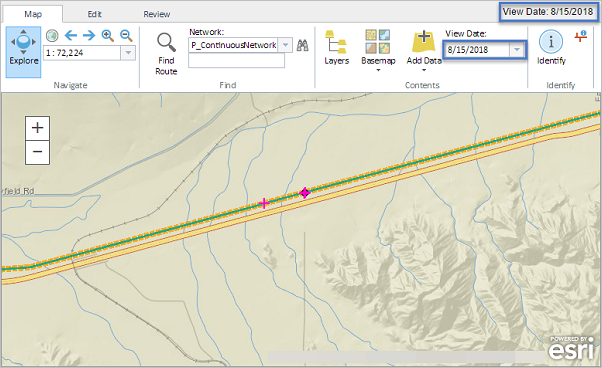602x368 pixels.
Task: Click the route ID input box below Network
Action: point(236,60)
